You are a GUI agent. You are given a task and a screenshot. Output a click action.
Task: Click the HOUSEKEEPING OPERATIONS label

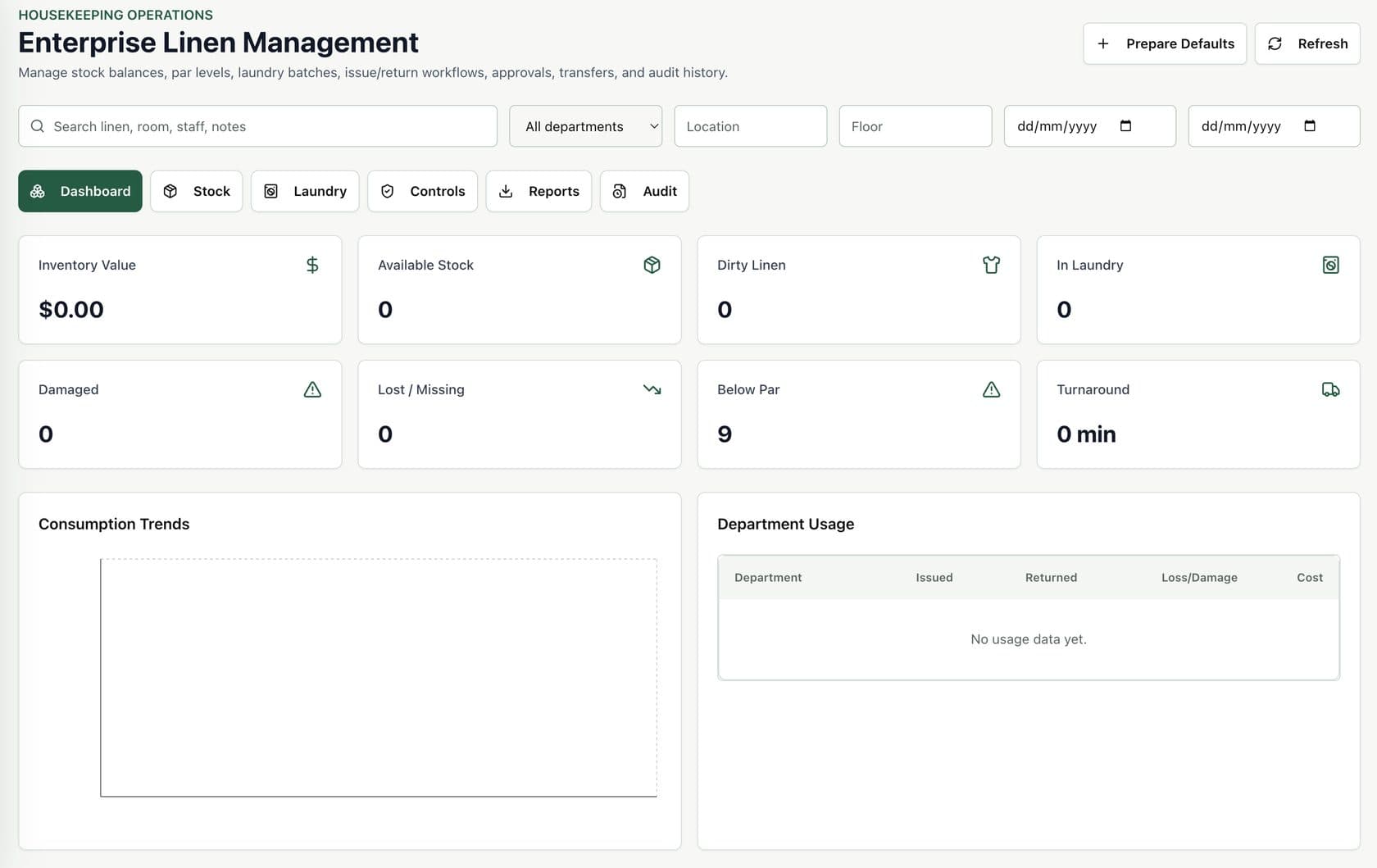click(x=116, y=15)
